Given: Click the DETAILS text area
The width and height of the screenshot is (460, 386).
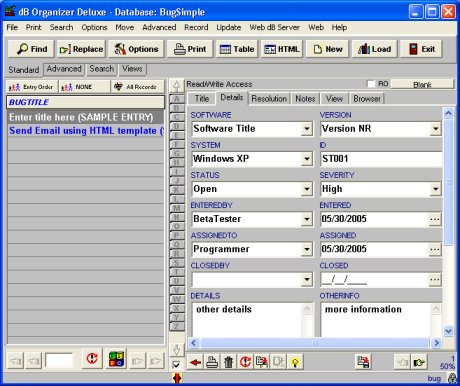Looking at the screenshot, I should (x=248, y=320).
